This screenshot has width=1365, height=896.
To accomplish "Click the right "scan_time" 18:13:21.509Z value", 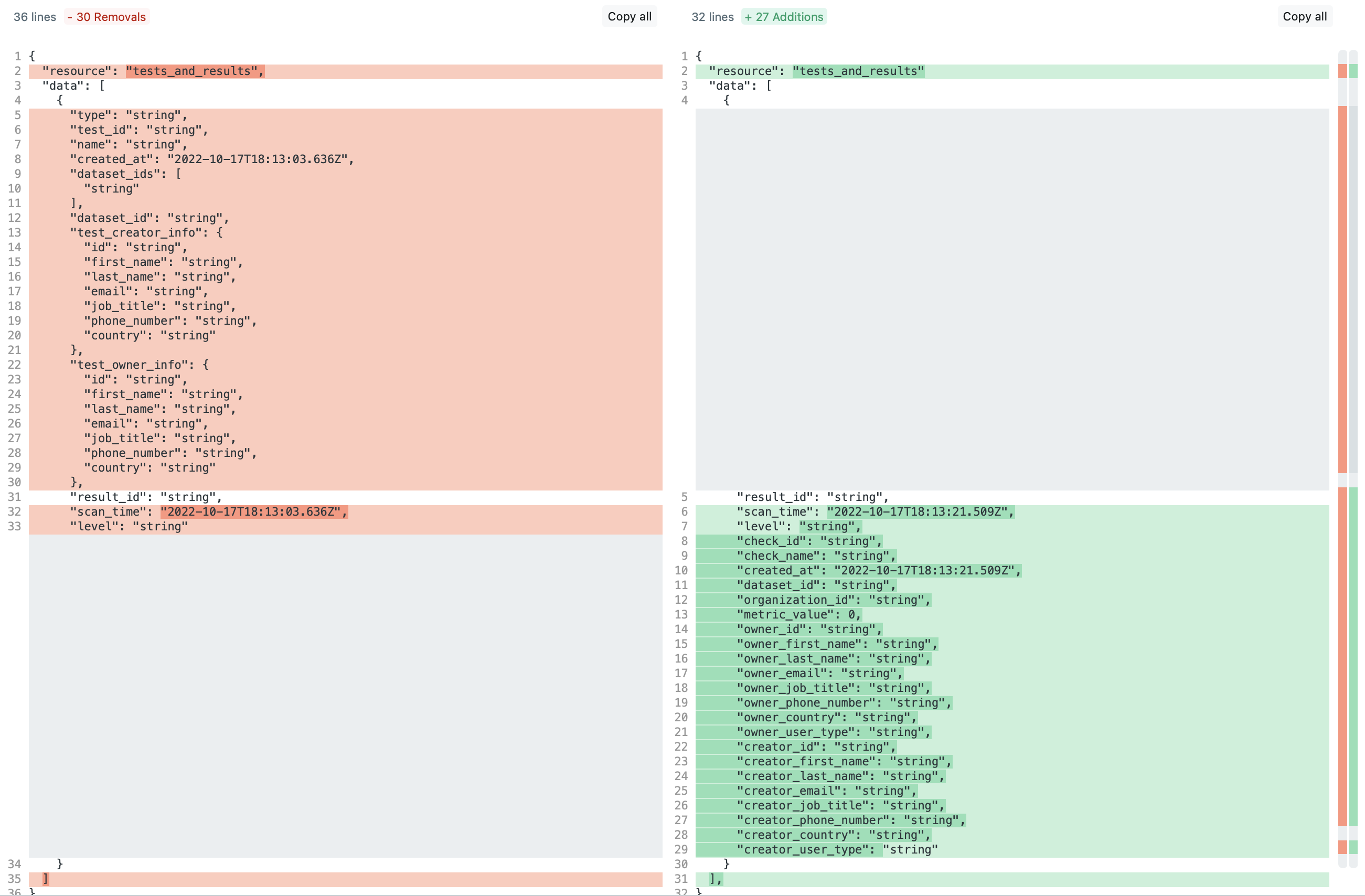I will (x=921, y=511).
